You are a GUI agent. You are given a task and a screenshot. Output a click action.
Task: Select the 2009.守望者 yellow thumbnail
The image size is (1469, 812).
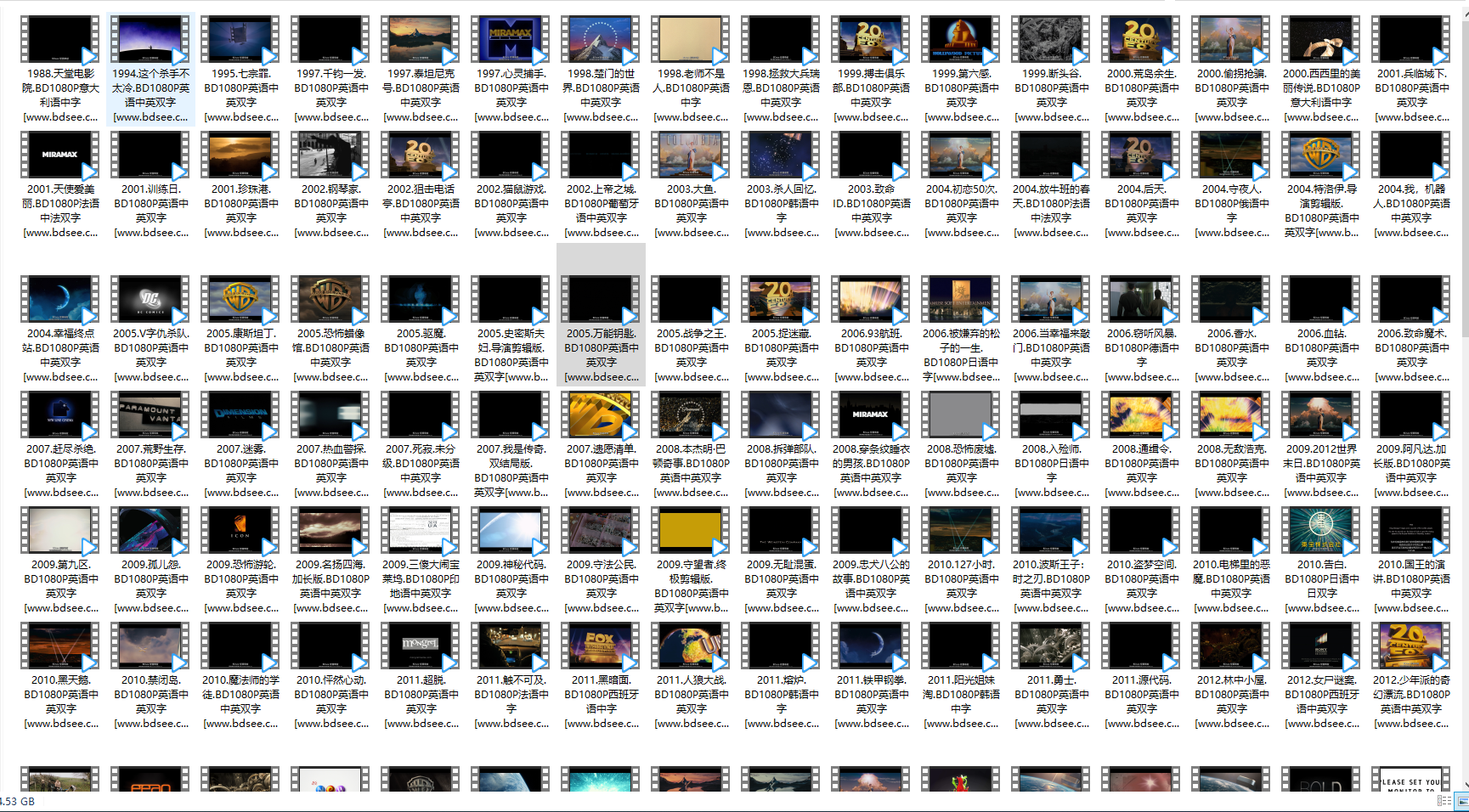[x=691, y=530]
